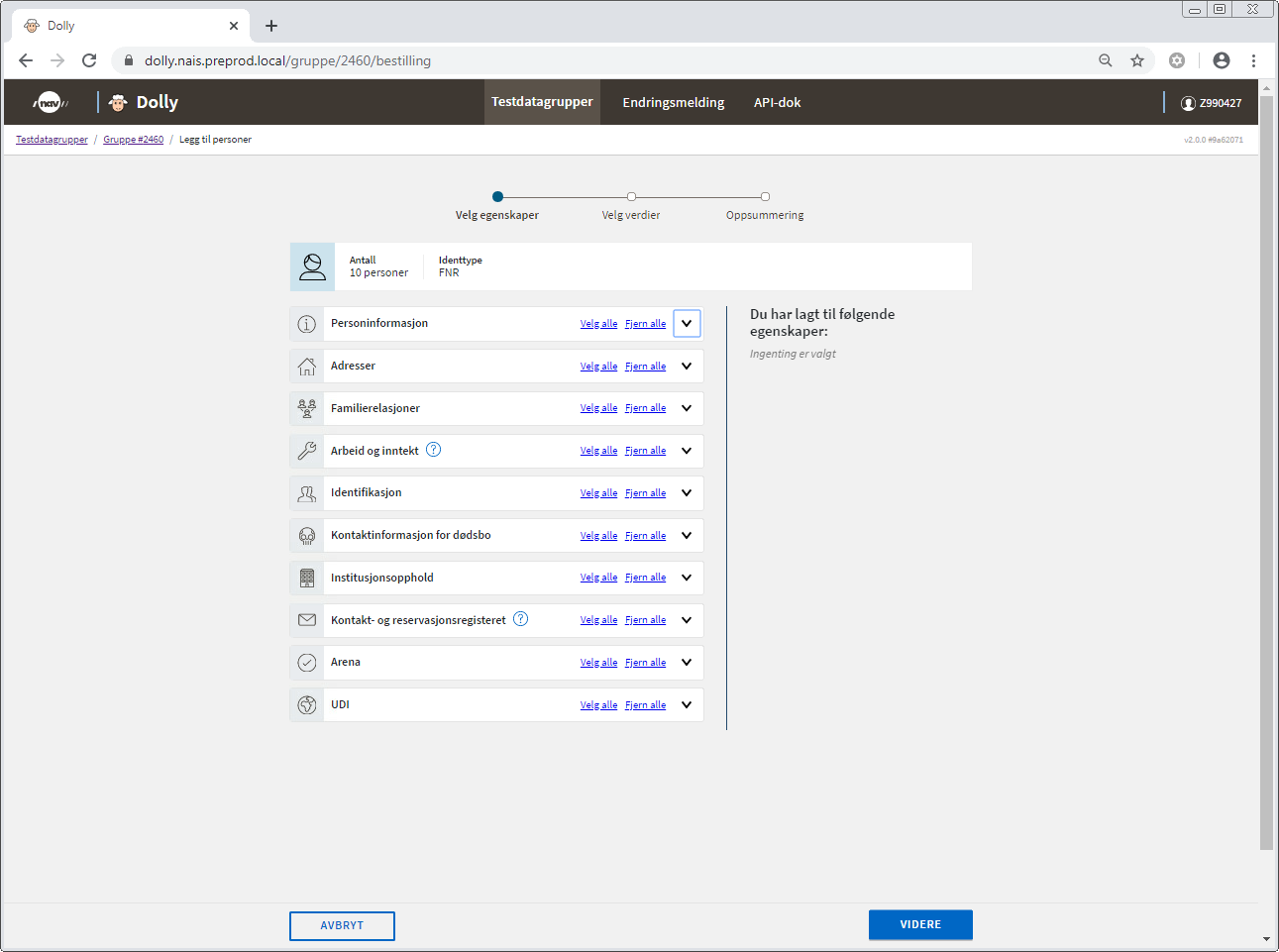Open Chrome three-dot menu
The image size is (1279, 952).
pos(1253,60)
